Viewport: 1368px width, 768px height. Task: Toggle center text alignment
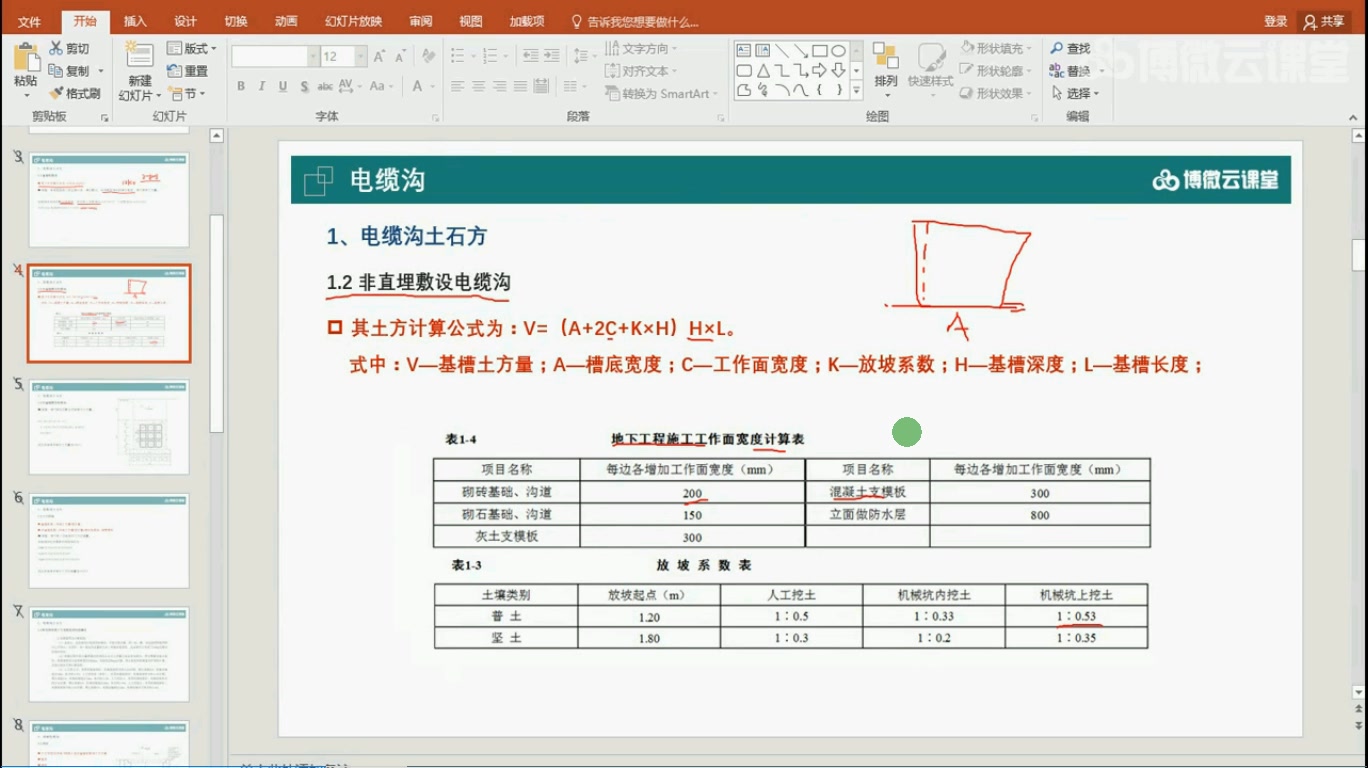(478, 87)
